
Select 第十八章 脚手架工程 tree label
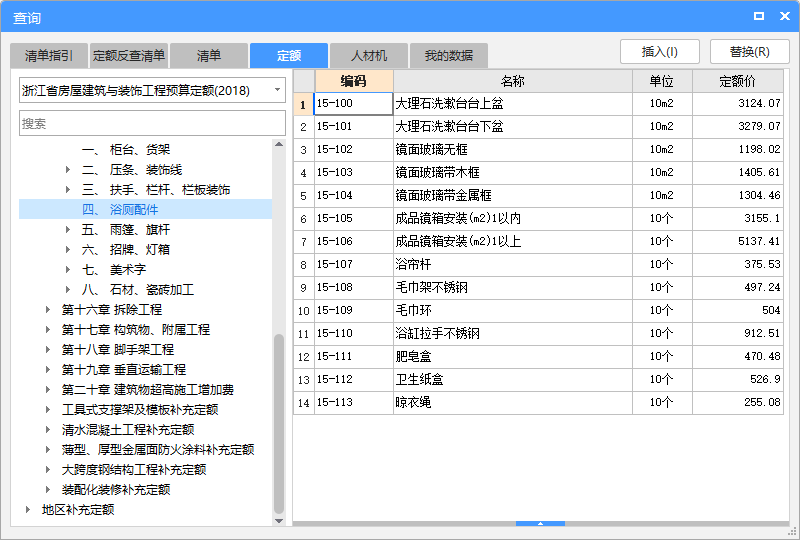pyautogui.click(x=118, y=350)
